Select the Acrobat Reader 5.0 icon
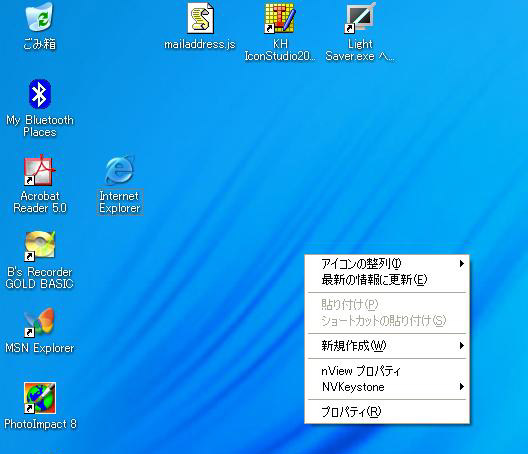 (x=39, y=170)
